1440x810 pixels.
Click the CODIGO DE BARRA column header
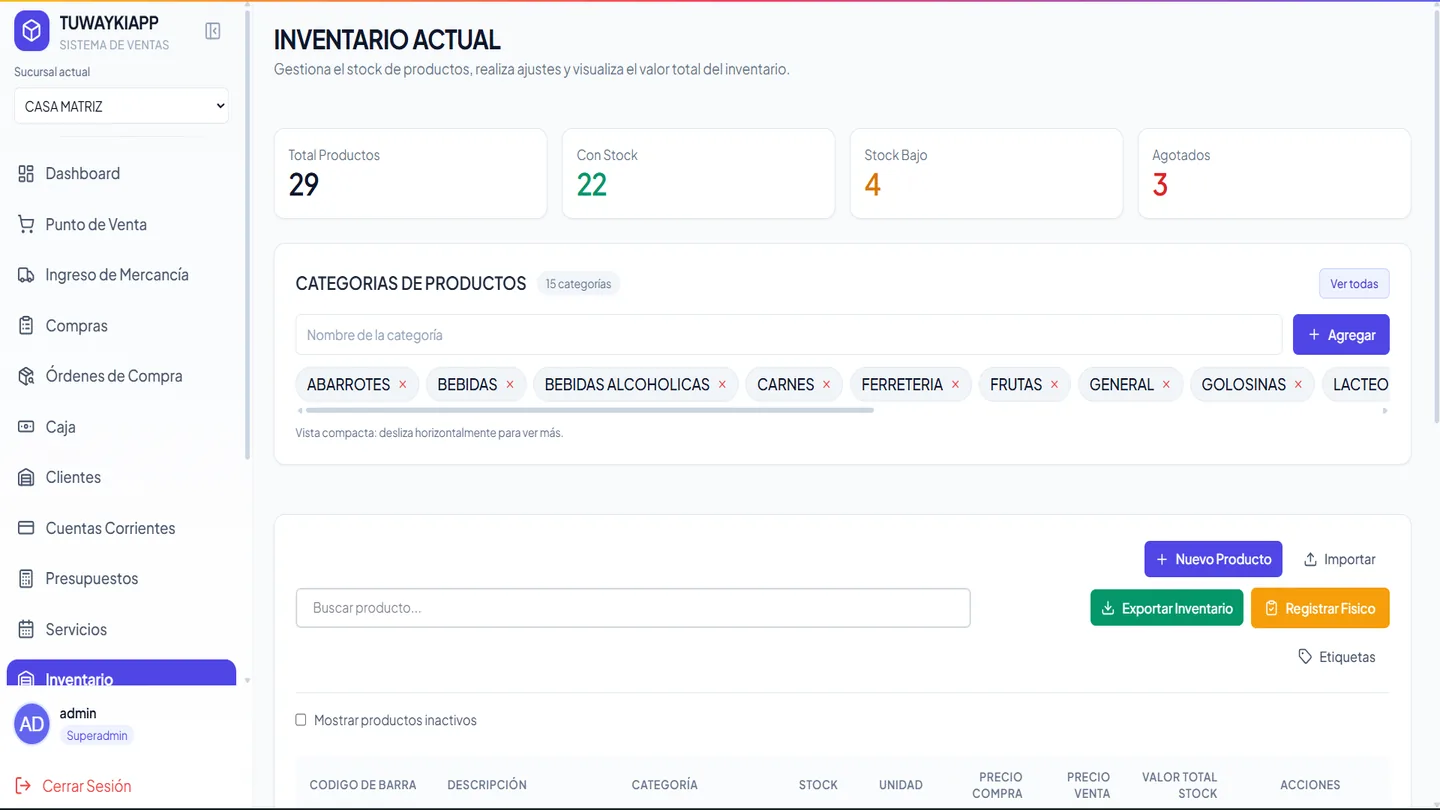click(x=363, y=785)
